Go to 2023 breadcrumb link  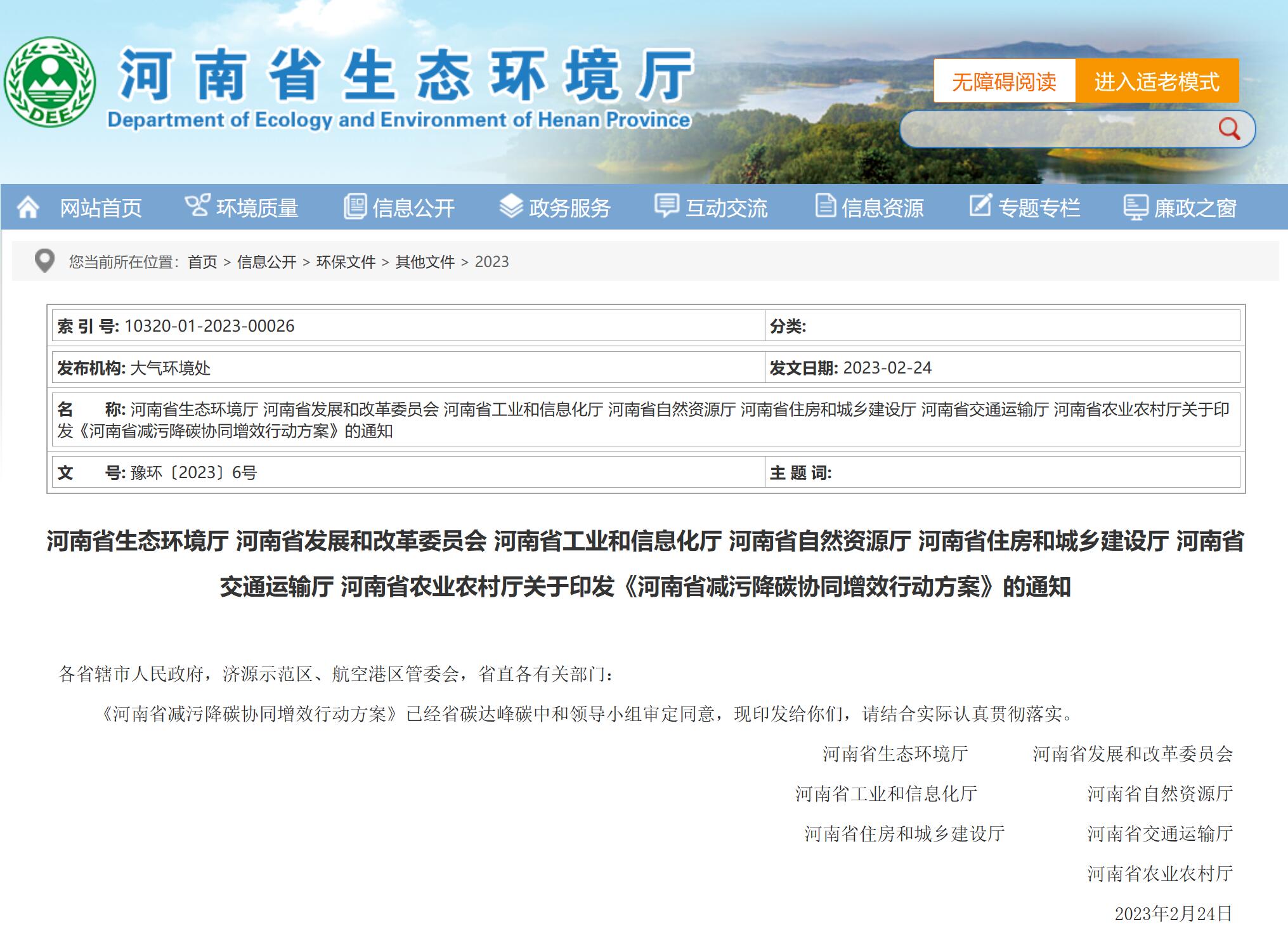pyautogui.click(x=492, y=262)
